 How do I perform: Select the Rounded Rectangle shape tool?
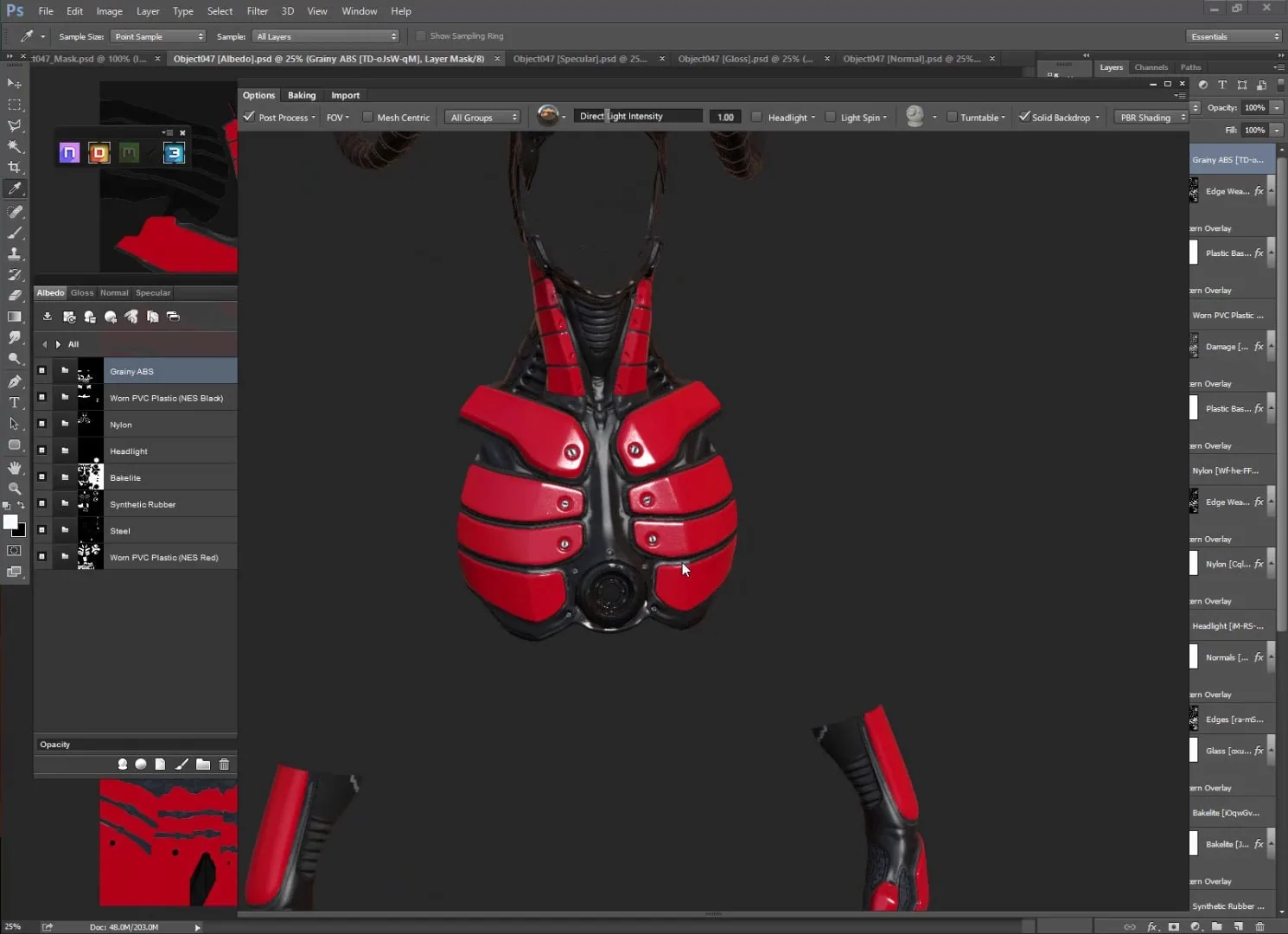[15, 445]
